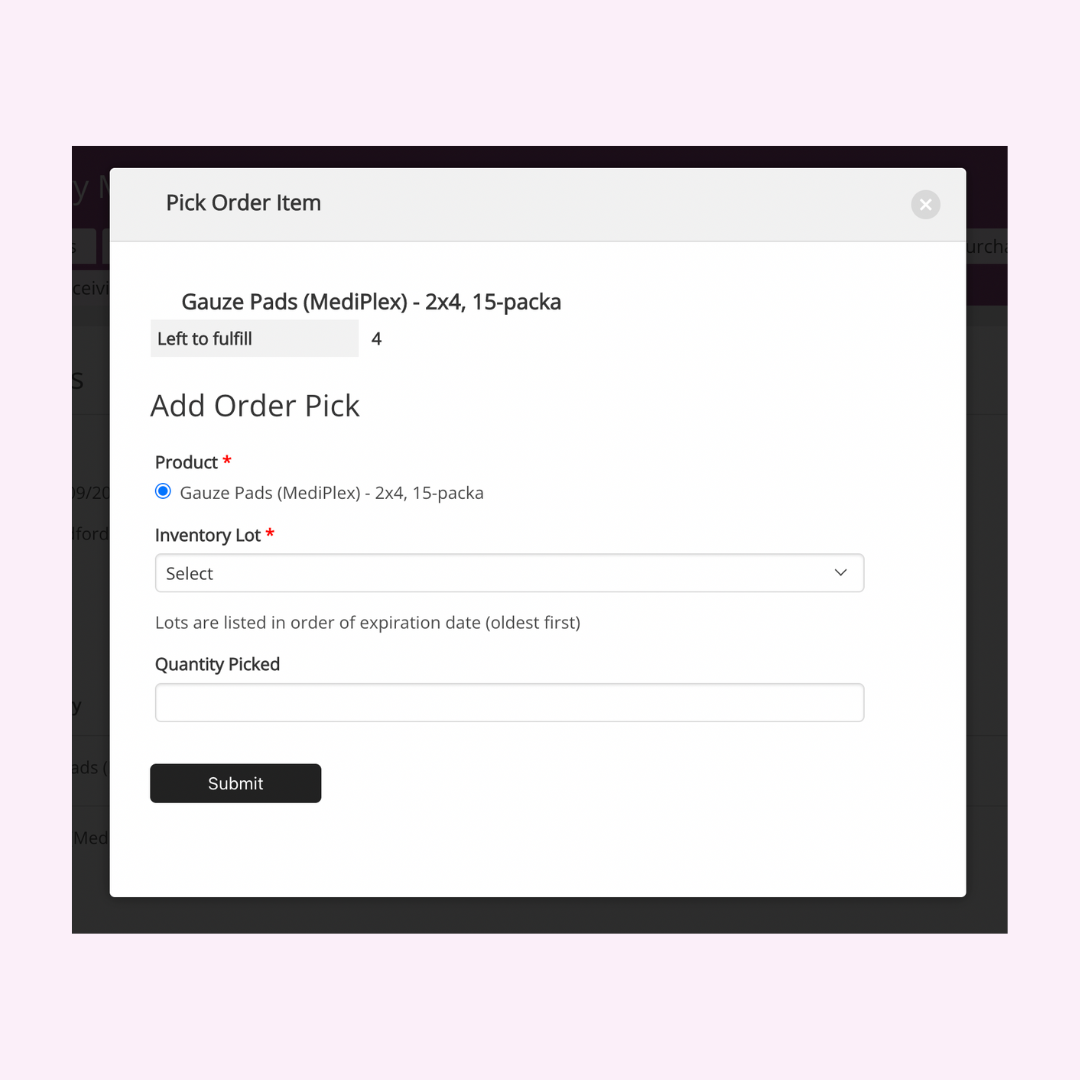Click the red asterisk beside Product

(227, 461)
